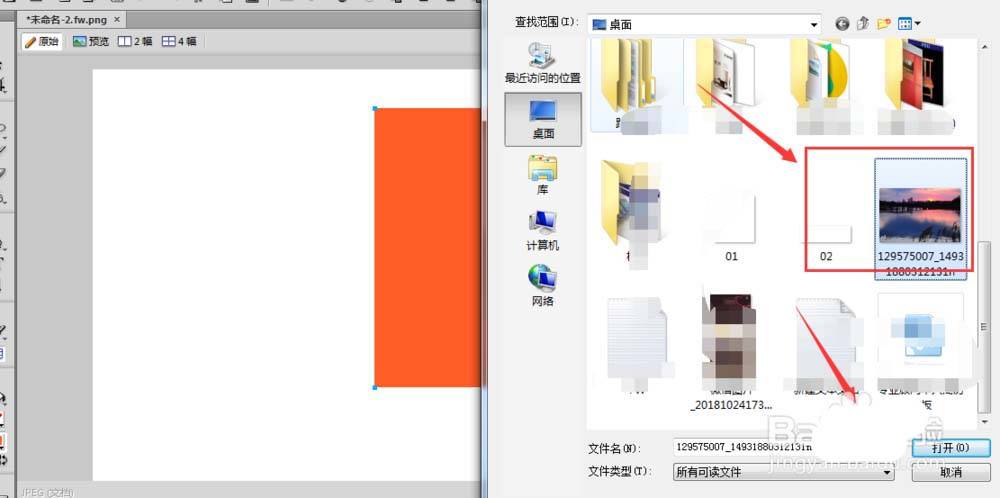Select the sunset photo thumbnail 129575007

(x=920, y=215)
